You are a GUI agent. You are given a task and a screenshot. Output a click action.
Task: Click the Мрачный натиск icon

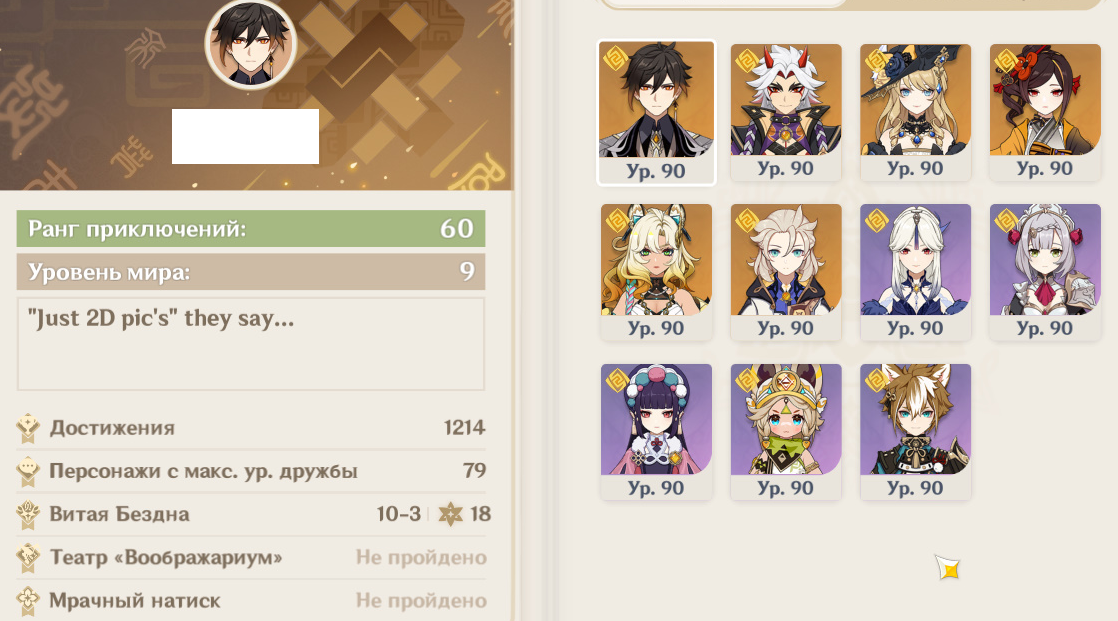(28, 601)
